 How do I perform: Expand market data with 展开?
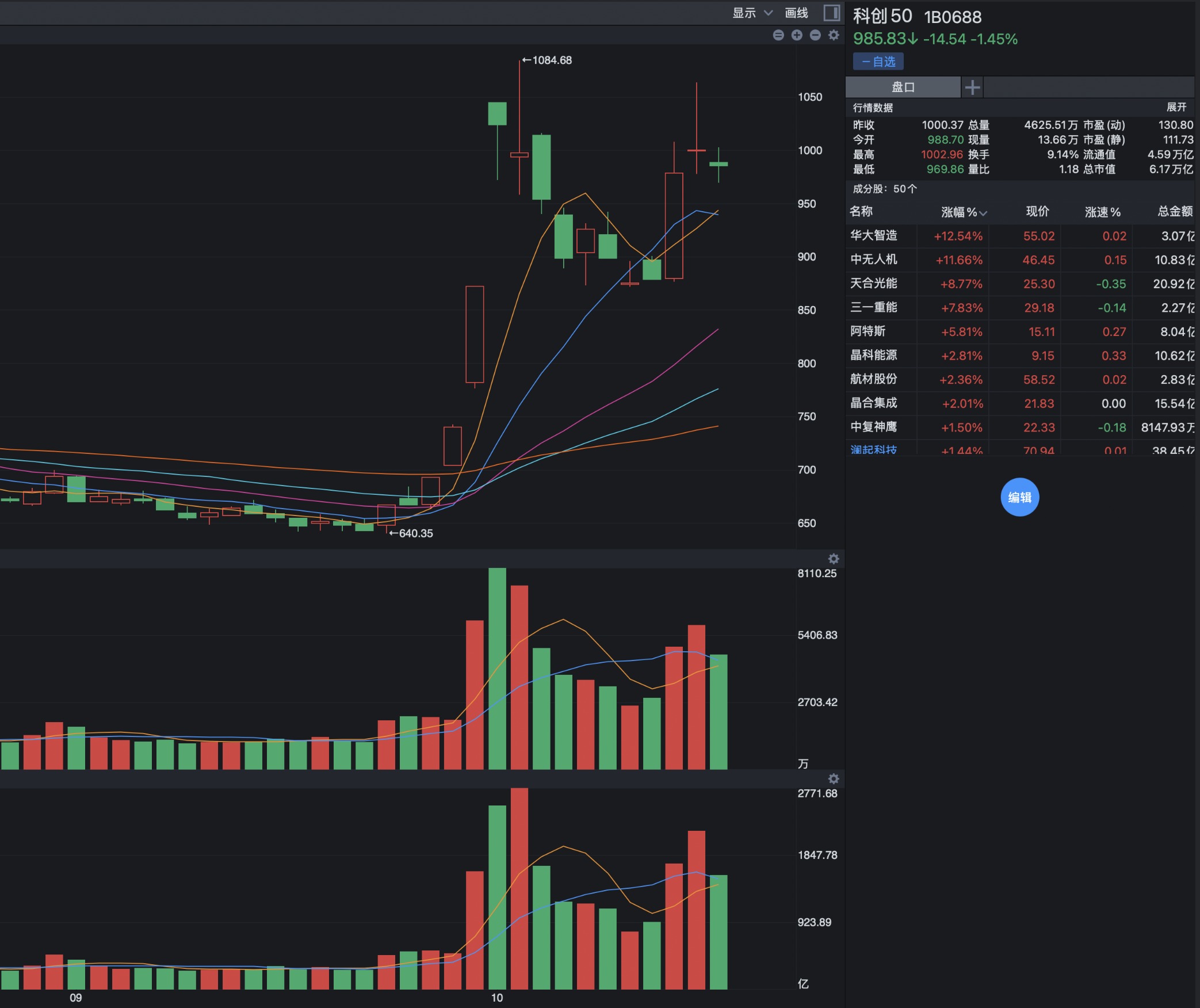click(1176, 107)
